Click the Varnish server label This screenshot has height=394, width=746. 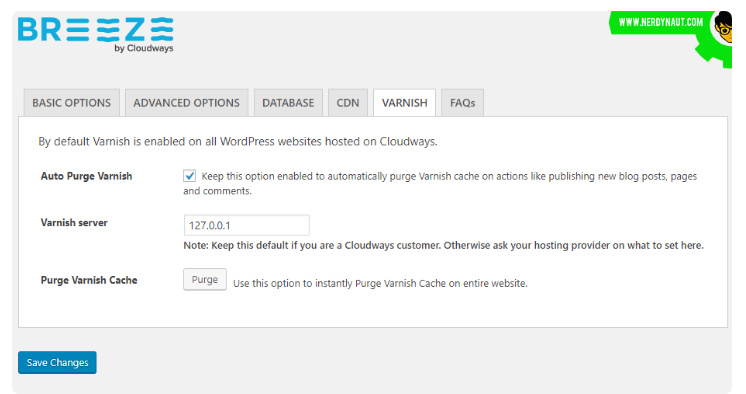pyautogui.click(x=74, y=223)
